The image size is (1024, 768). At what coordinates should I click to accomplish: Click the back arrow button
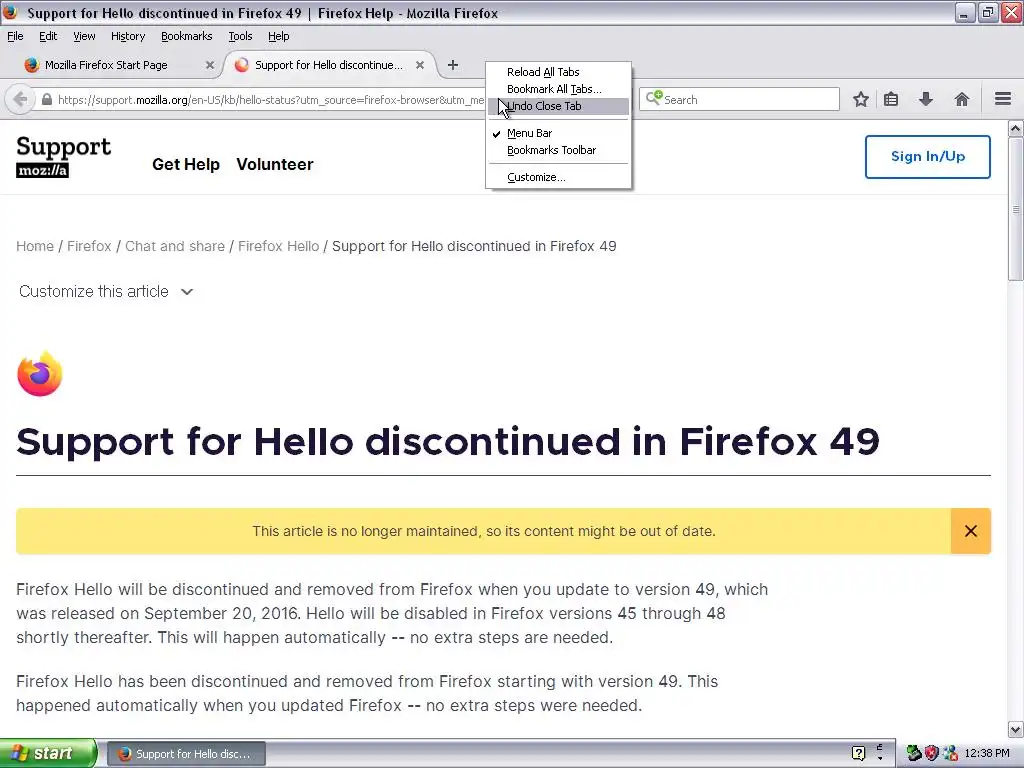tap(20, 99)
